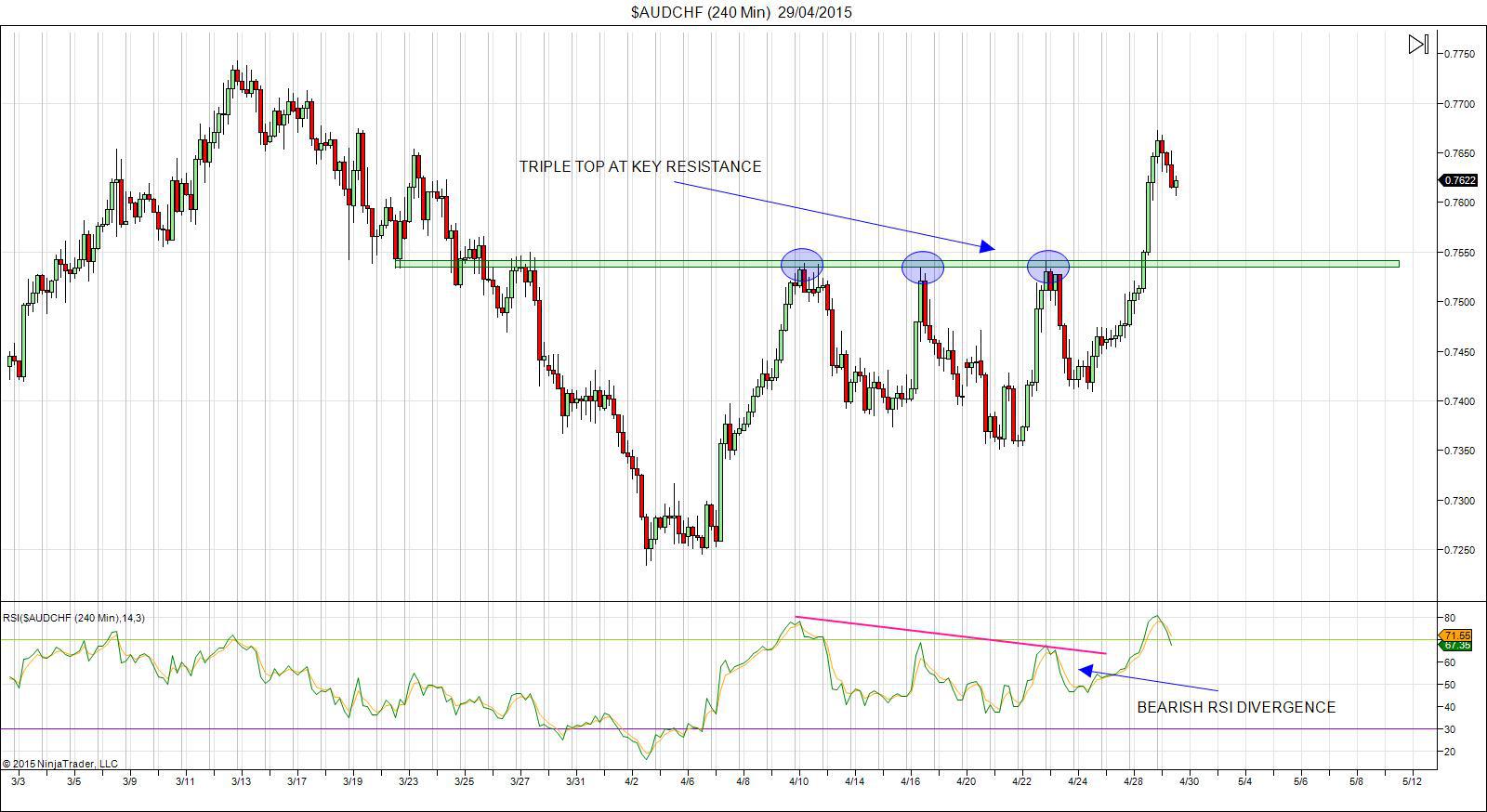This screenshot has height=812, width=1487.
Task: Click the 40 level on RSI axis
Action: (x=1452, y=707)
